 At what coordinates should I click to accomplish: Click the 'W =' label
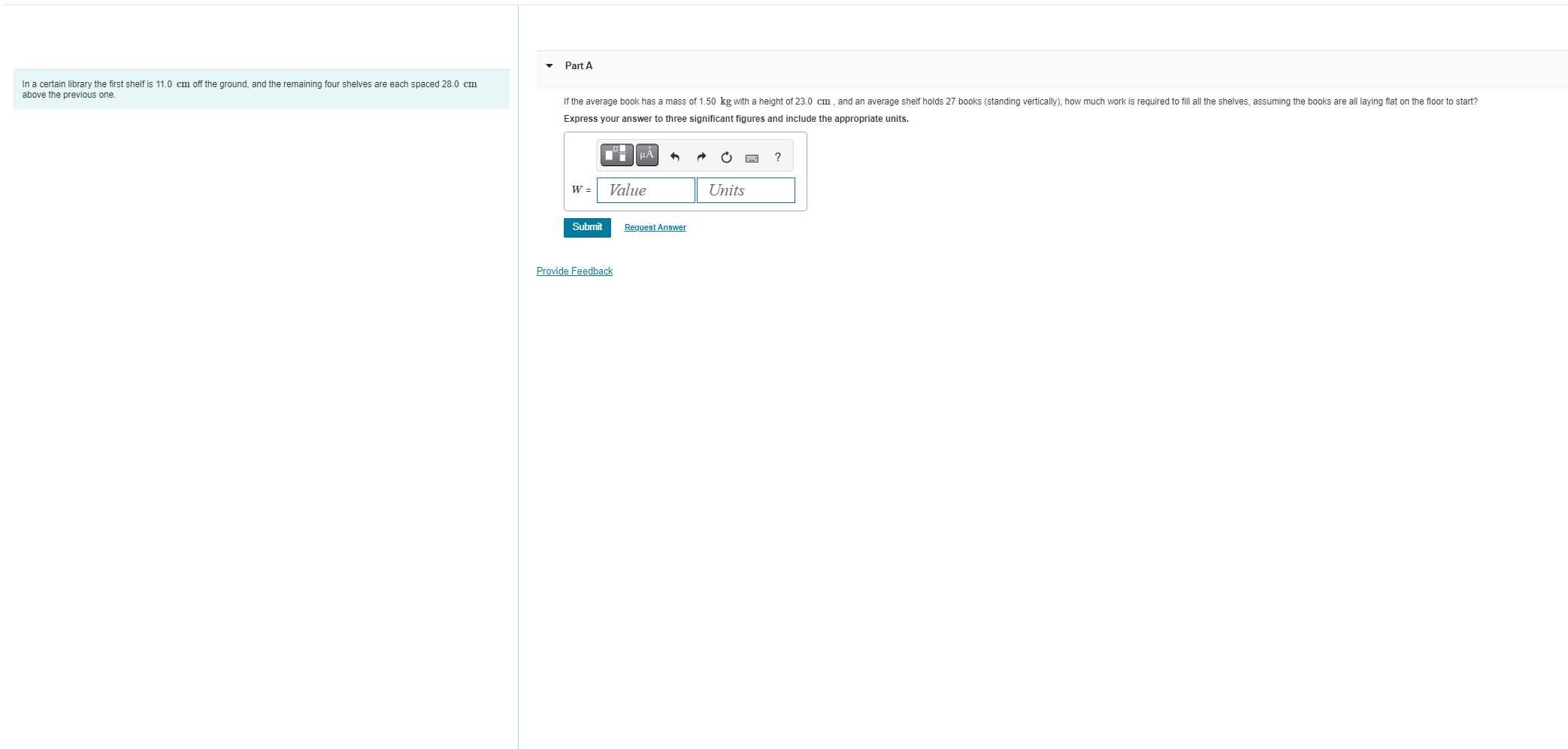[581, 190]
